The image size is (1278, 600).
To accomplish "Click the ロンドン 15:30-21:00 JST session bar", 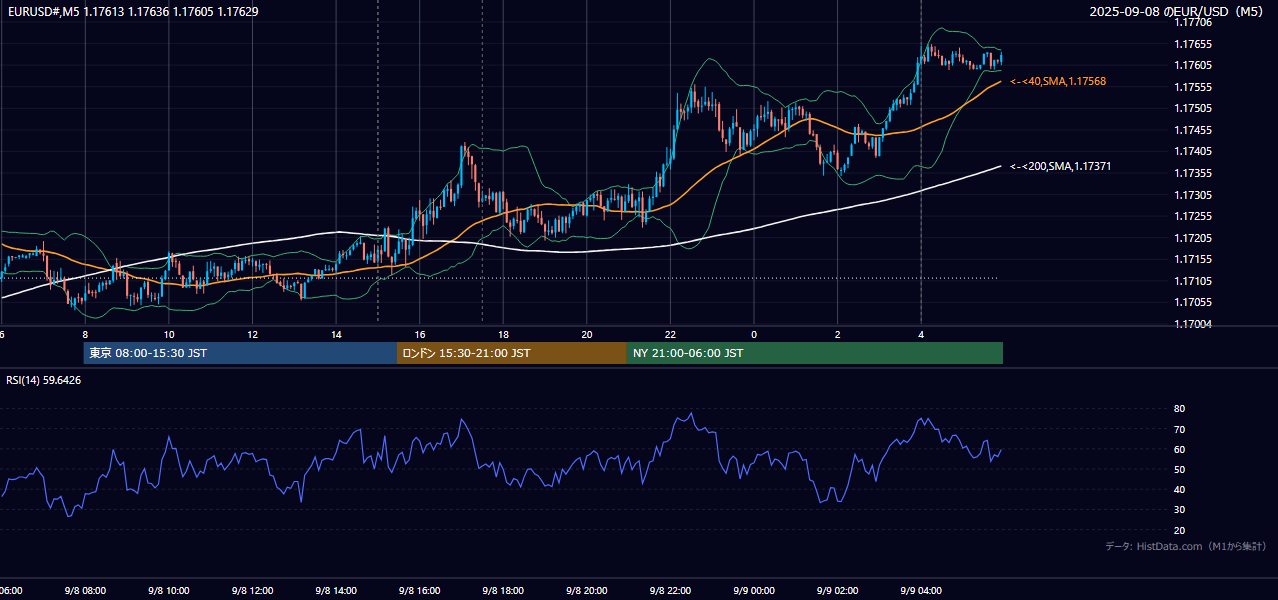I will coord(512,353).
